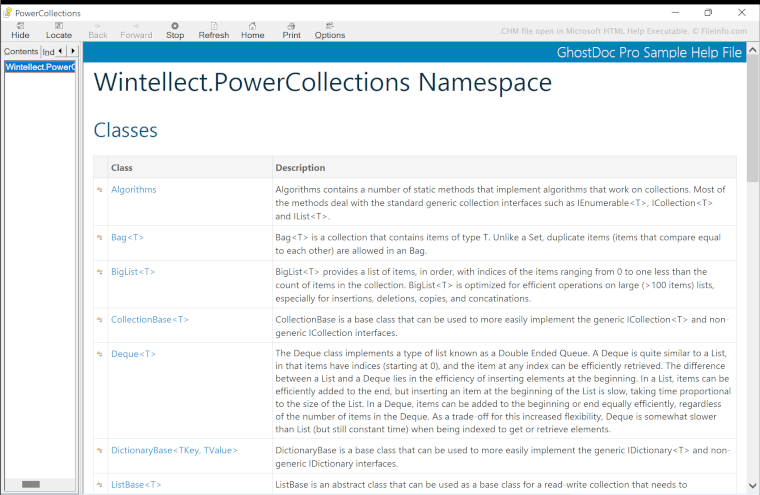Click the Algorithms description text
This screenshot has width=760, height=495.
click(500, 203)
